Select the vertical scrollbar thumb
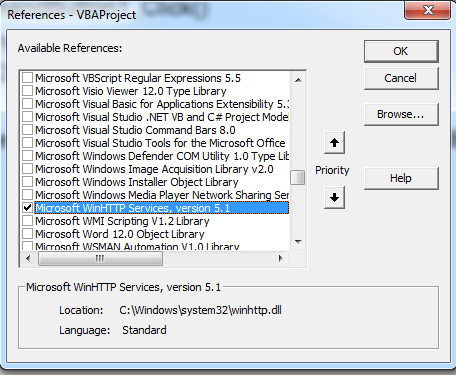This screenshot has height=376, width=456. coord(298,177)
